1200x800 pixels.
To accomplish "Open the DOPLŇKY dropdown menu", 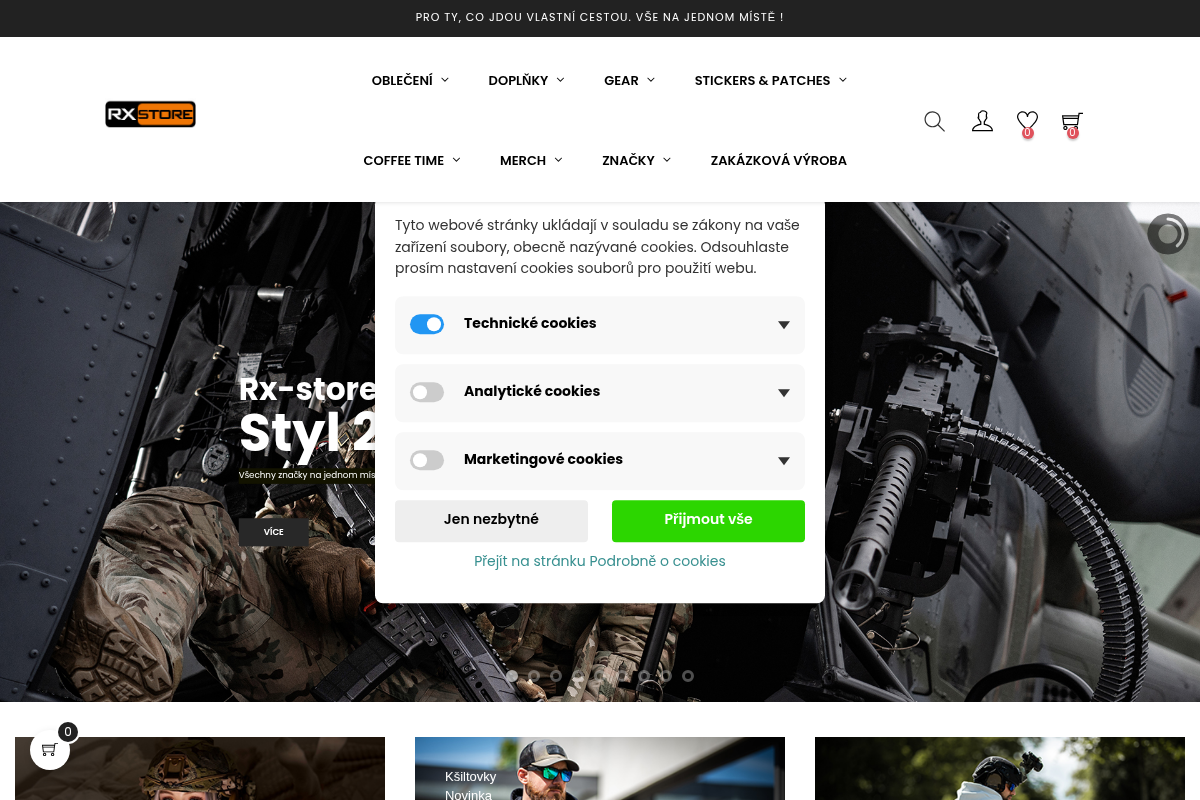I will [x=526, y=80].
